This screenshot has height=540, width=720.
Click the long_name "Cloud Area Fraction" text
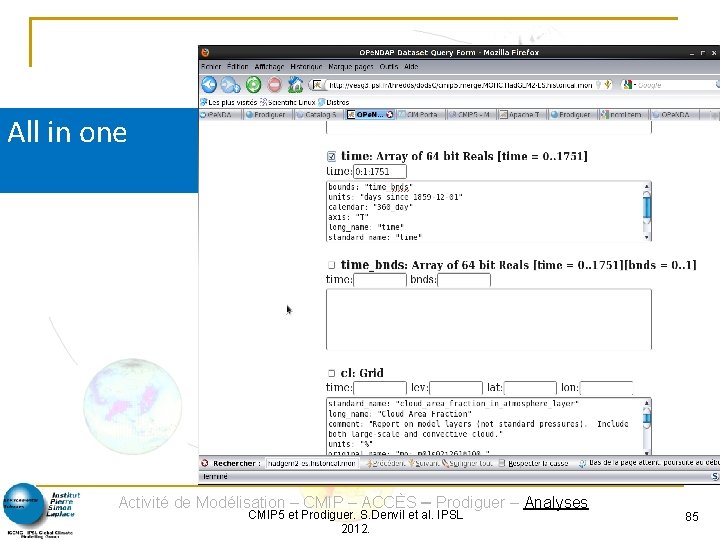[x=399, y=414]
